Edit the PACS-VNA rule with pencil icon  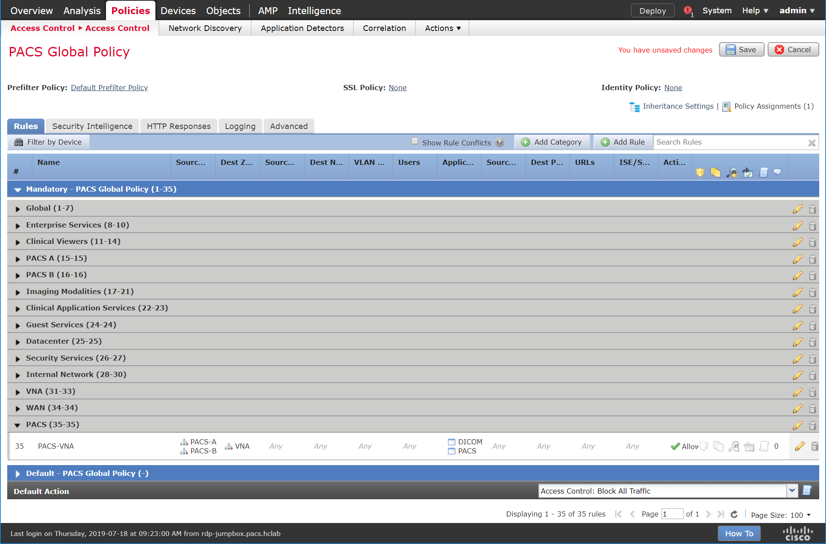799,447
